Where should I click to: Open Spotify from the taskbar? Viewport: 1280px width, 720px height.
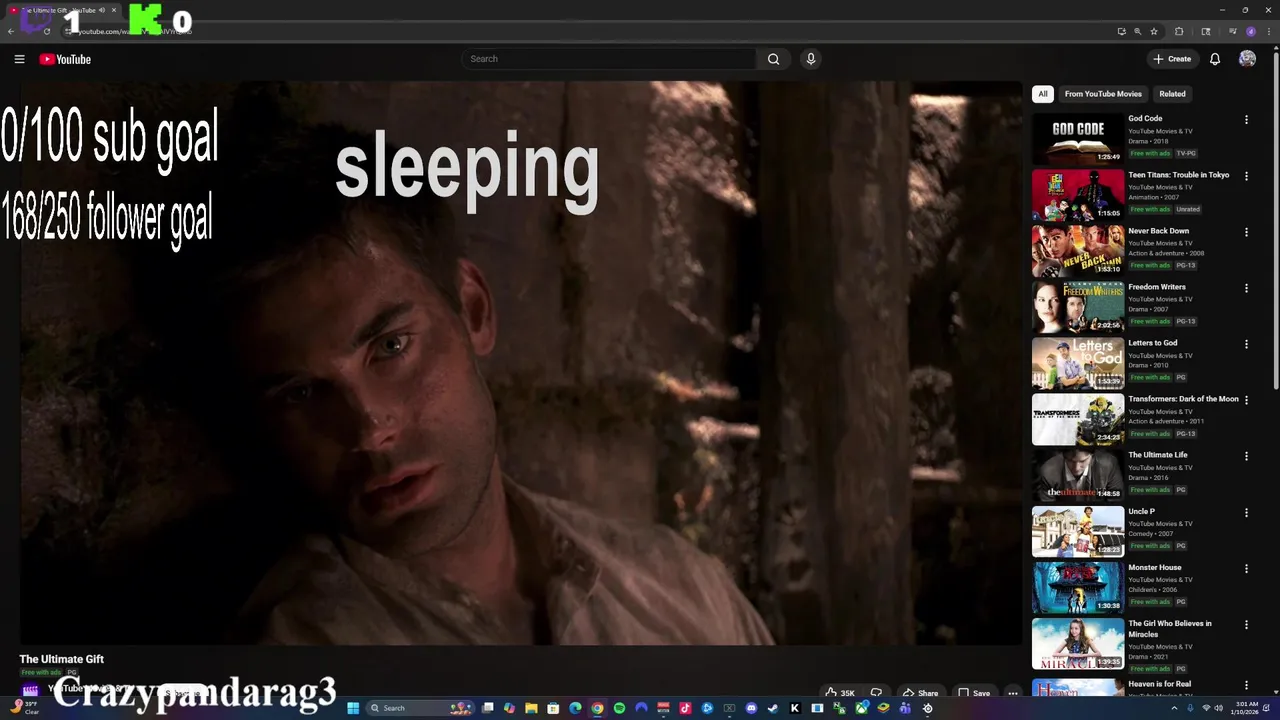pyautogui.click(x=619, y=708)
